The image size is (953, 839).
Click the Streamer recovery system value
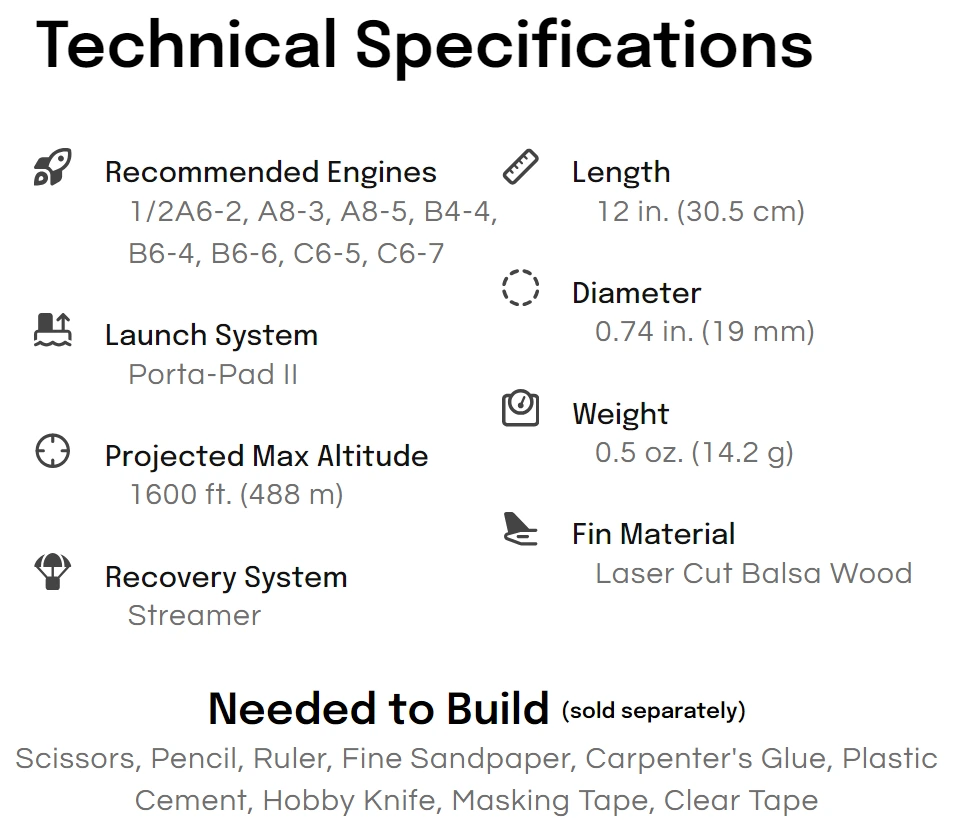point(194,615)
